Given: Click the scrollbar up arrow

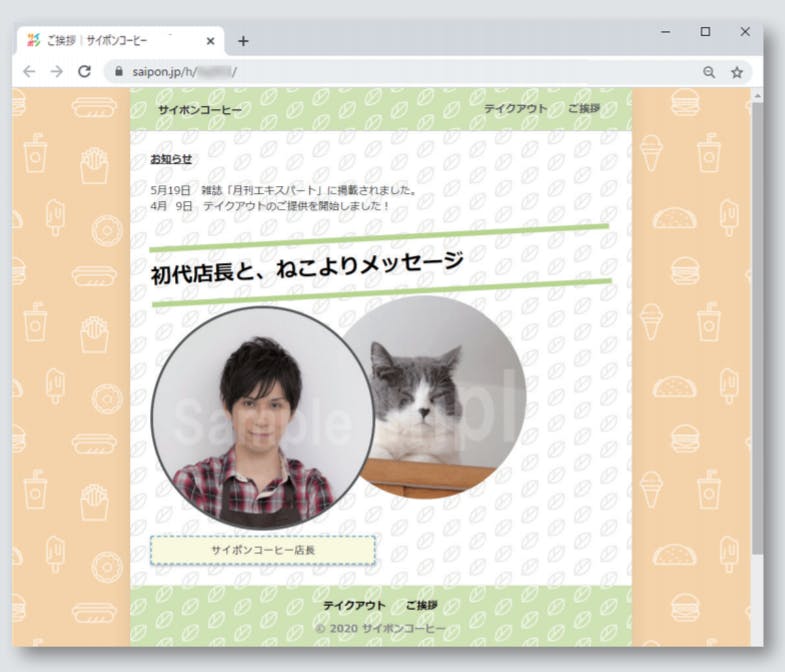Looking at the screenshot, I should [757, 95].
